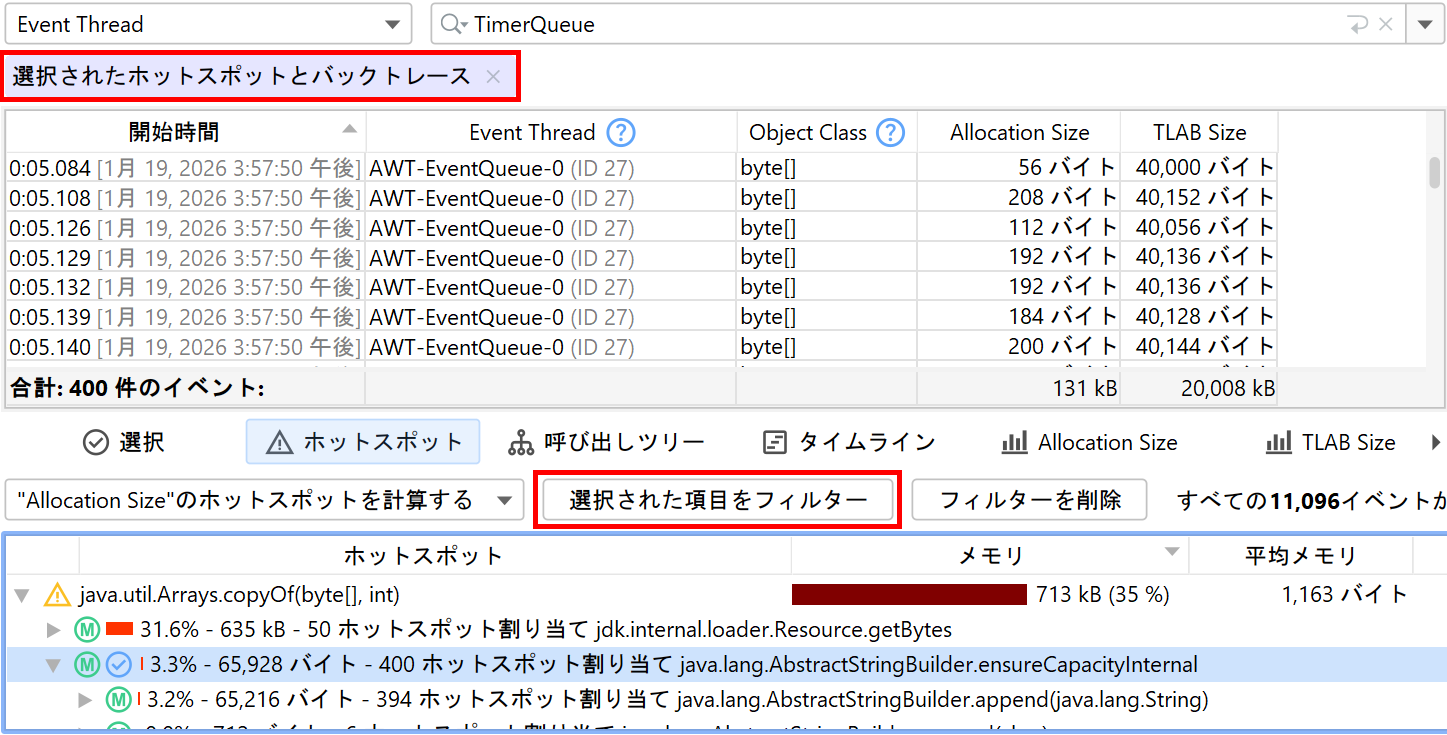Collapse the AbstractStringBuilder.ensureCapacityInternal node

click(x=54, y=664)
